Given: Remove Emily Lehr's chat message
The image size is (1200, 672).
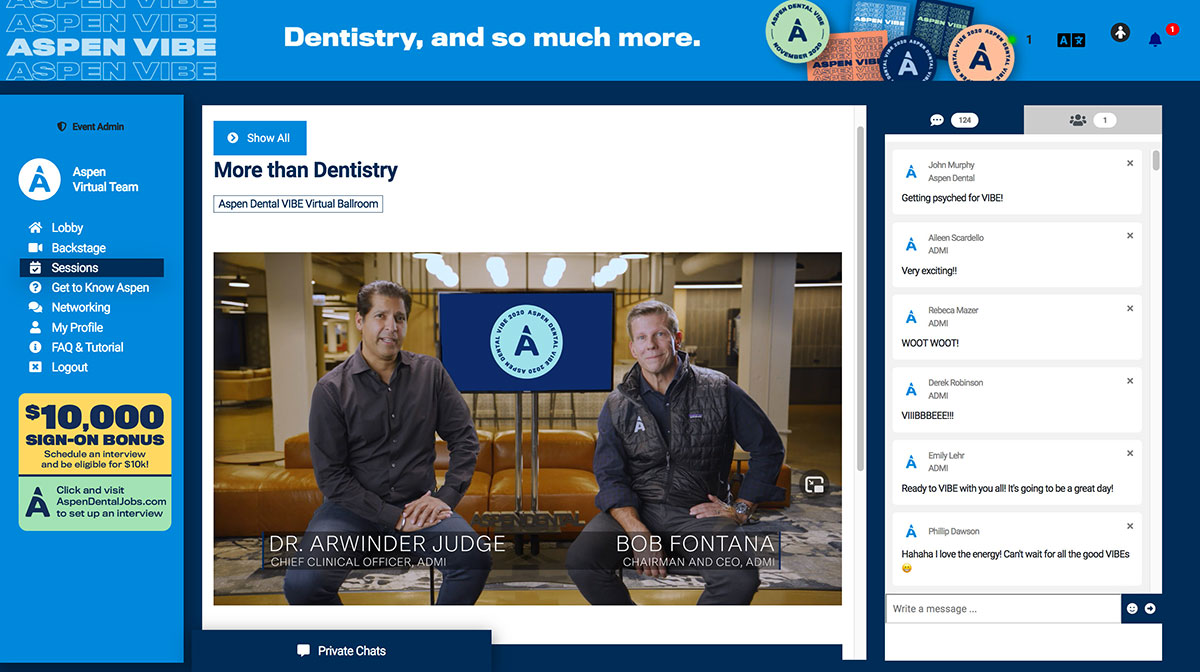Looking at the screenshot, I should click(x=1130, y=453).
